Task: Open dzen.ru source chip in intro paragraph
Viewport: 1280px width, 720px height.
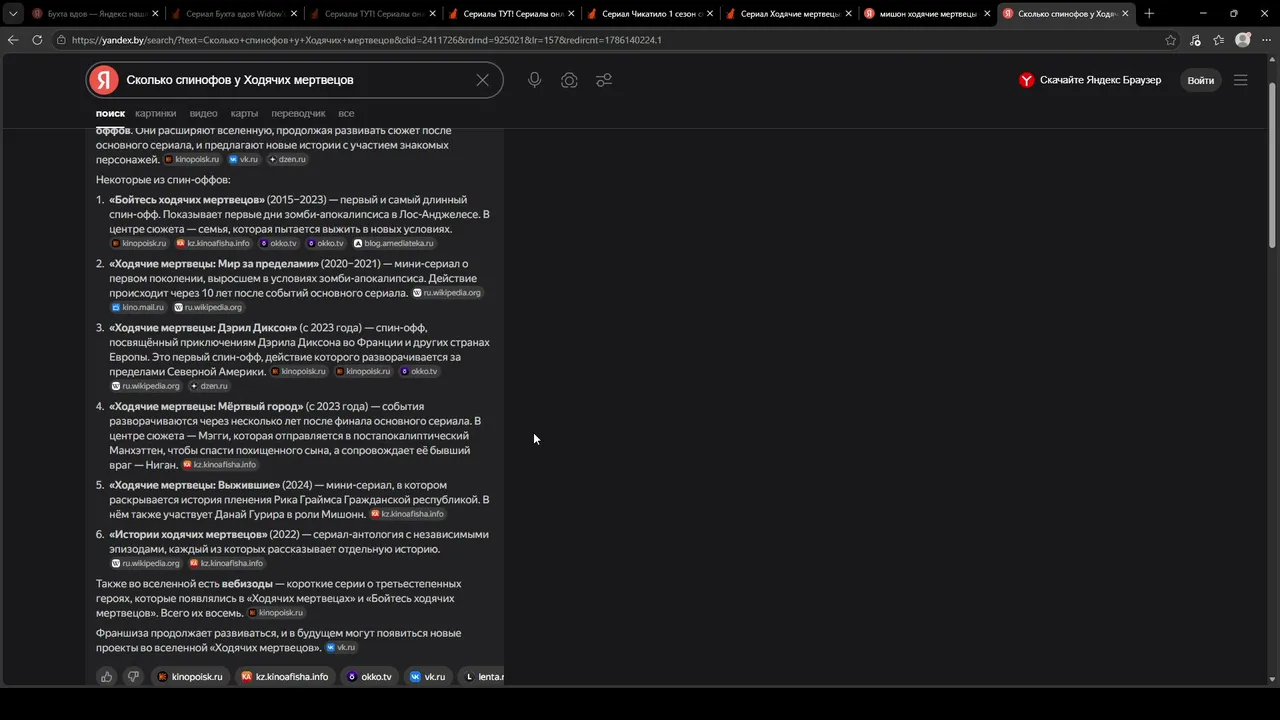Action: click(287, 159)
